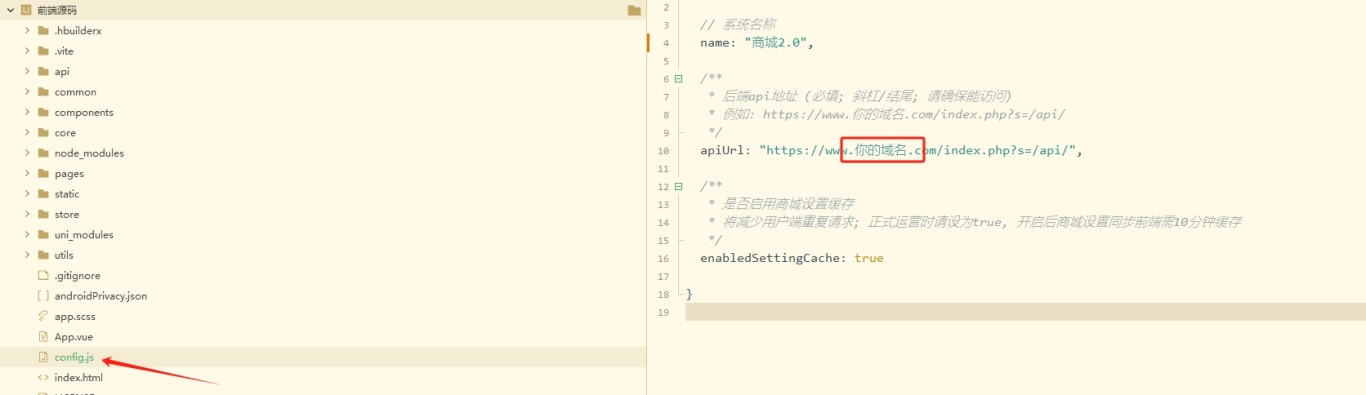This screenshot has width=1366, height=395.
Task: Expand the utils folder chevron
Action: [27, 255]
